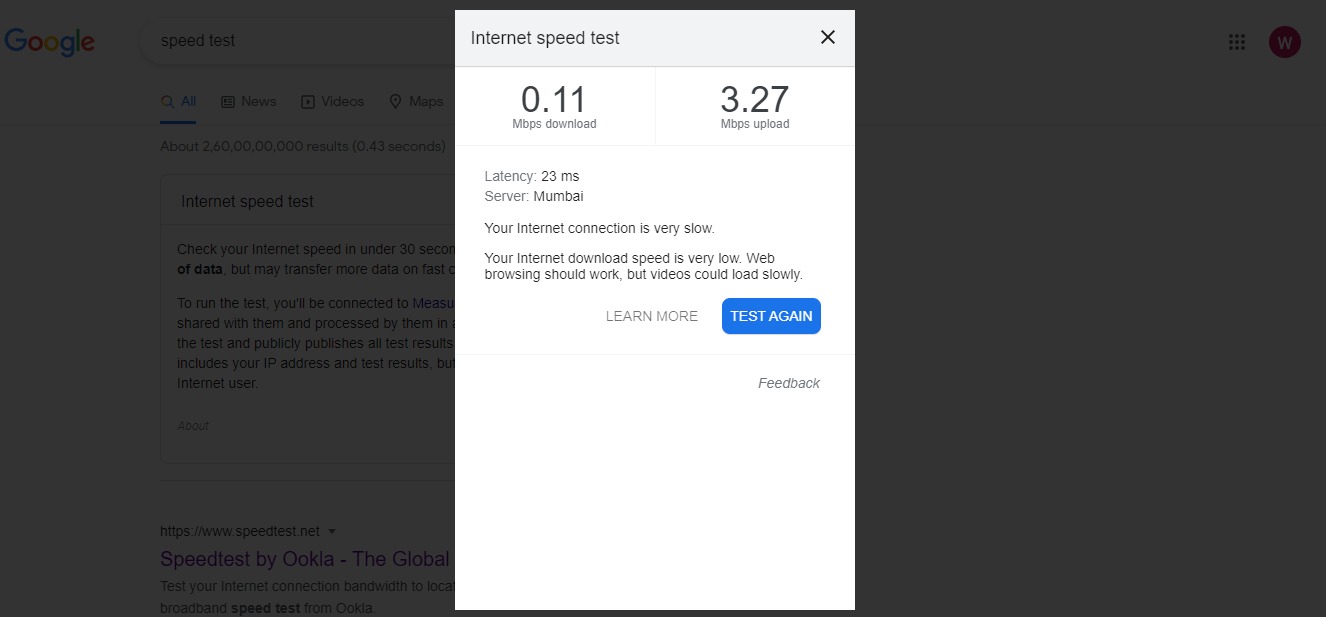The width and height of the screenshot is (1326, 617).
Task: Expand the speedtest.net result dropdown arrow
Action: 332,531
